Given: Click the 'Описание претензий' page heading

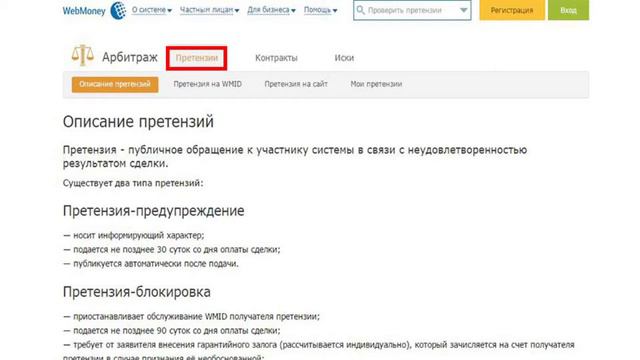Looking at the screenshot, I should (x=138, y=122).
